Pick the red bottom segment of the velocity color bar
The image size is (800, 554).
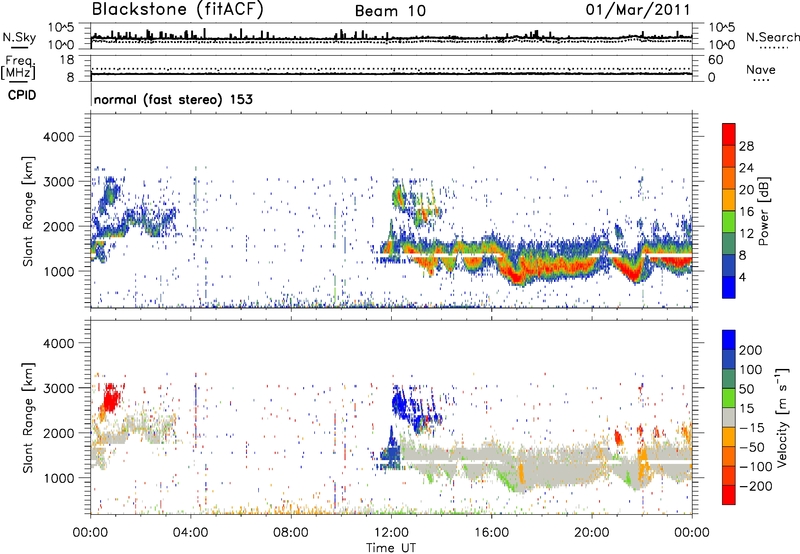(729, 495)
